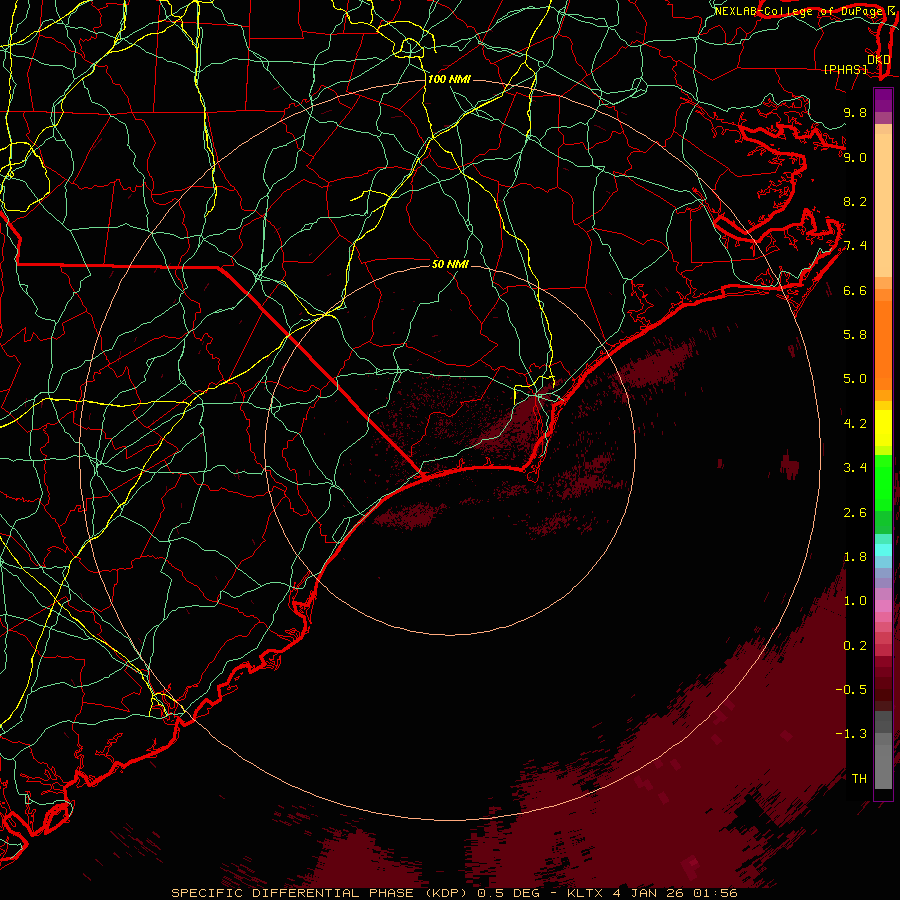Click the 9.0 value on the color scale
Viewport: 900px width, 900px height.
coord(855,157)
